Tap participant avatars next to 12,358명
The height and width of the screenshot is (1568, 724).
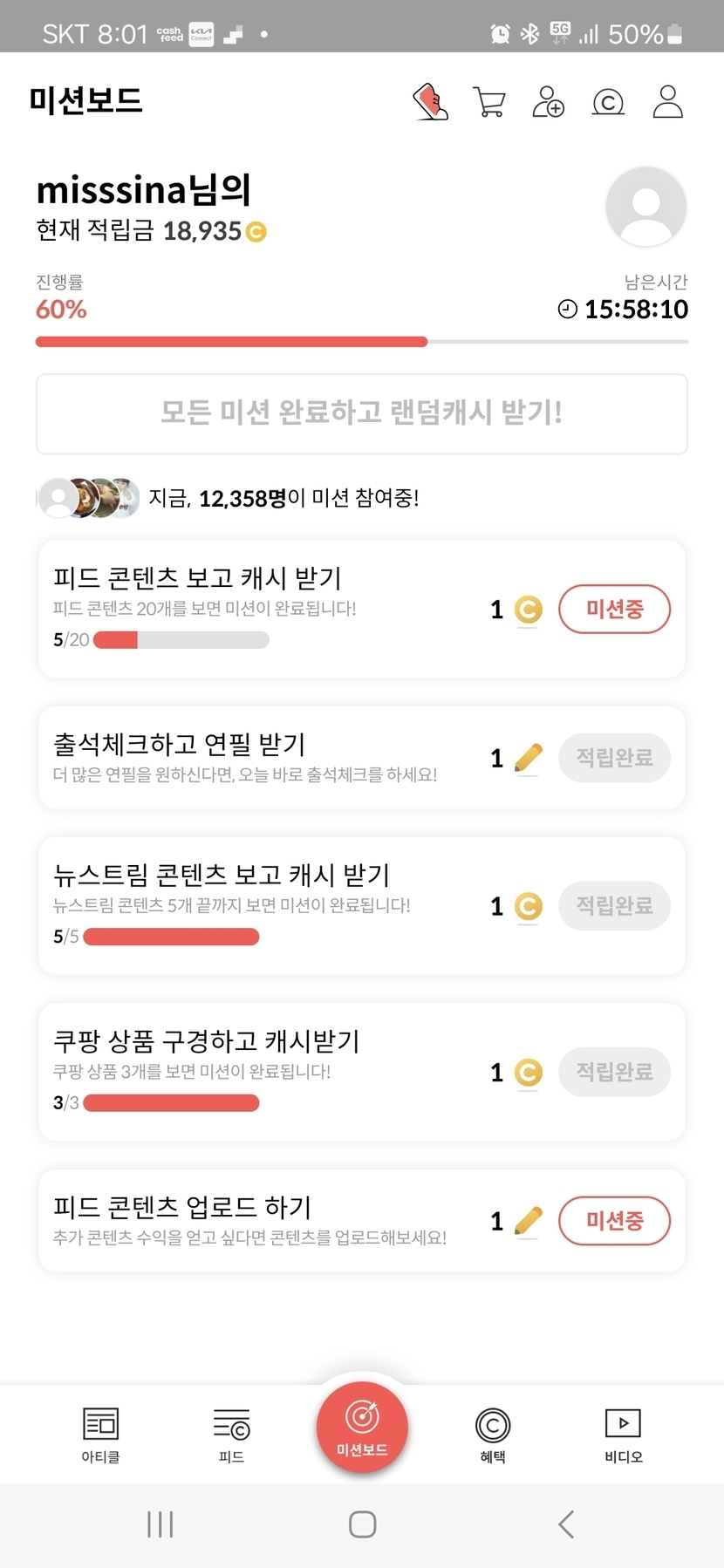point(89,498)
